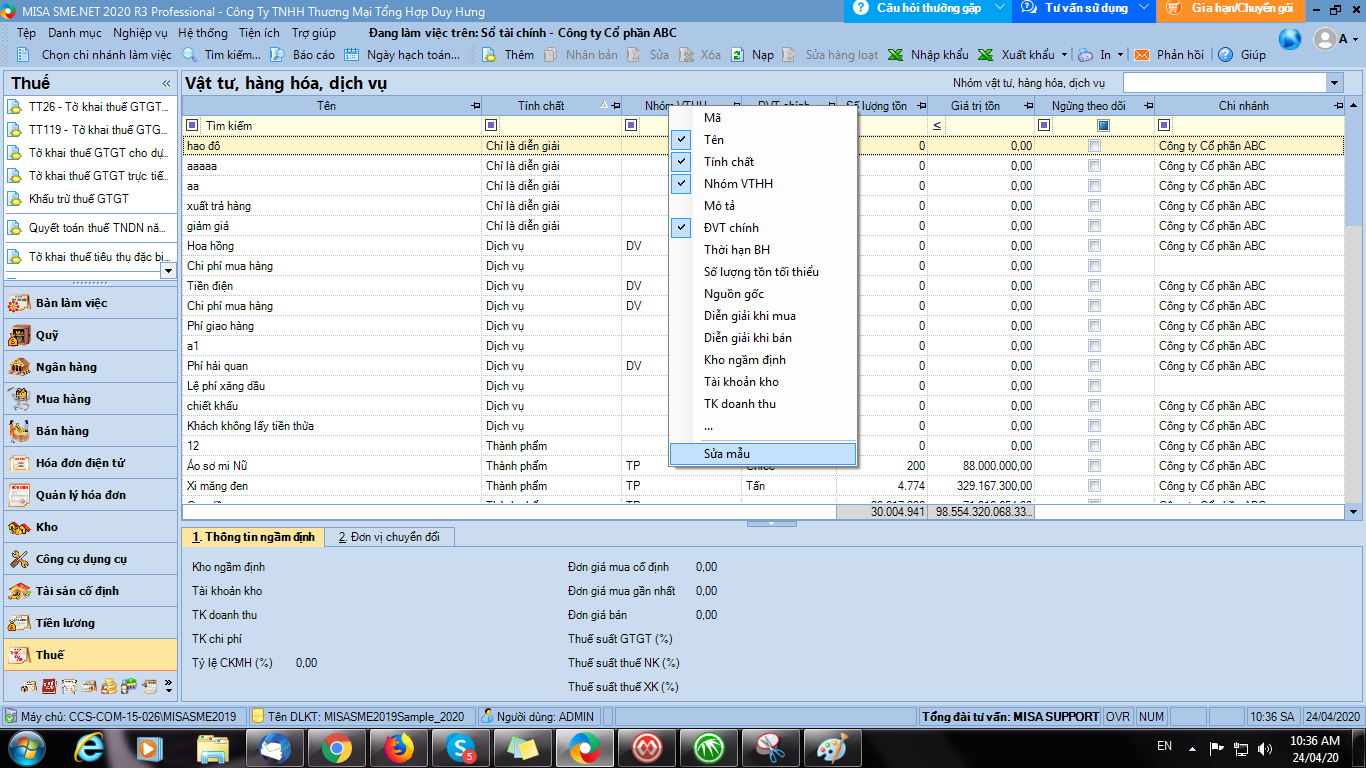The width and height of the screenshot is (1366, 768).
Task: Click the Phản hồi envelope icon
Action: [1141, 55]
